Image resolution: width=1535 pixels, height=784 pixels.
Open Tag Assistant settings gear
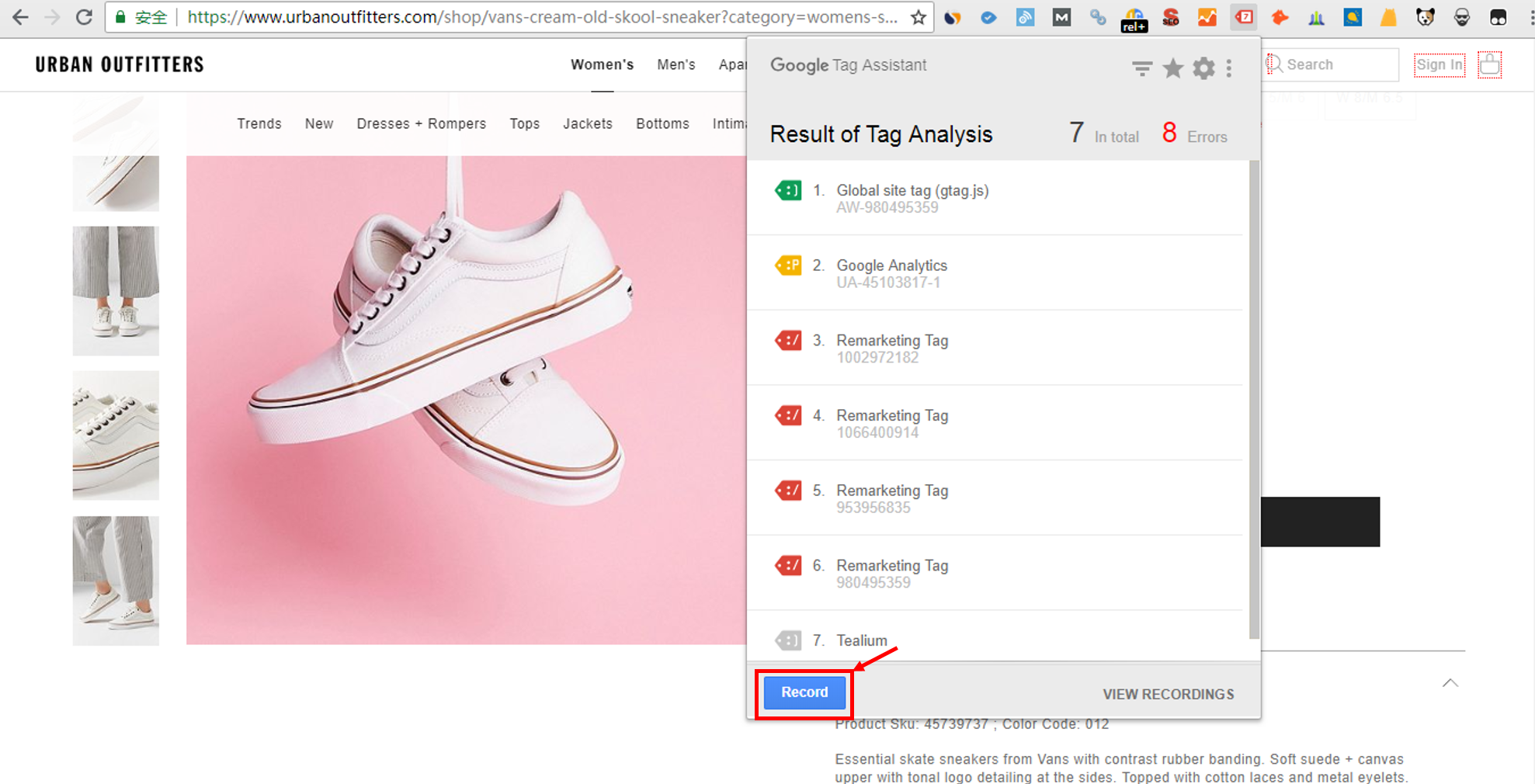coord(1203,68)
